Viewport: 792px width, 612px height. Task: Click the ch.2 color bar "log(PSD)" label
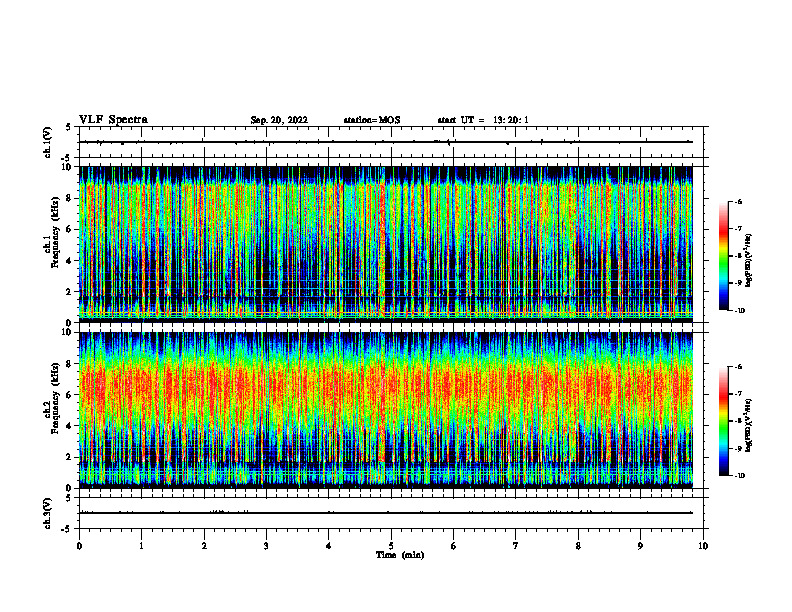(749, 426)
